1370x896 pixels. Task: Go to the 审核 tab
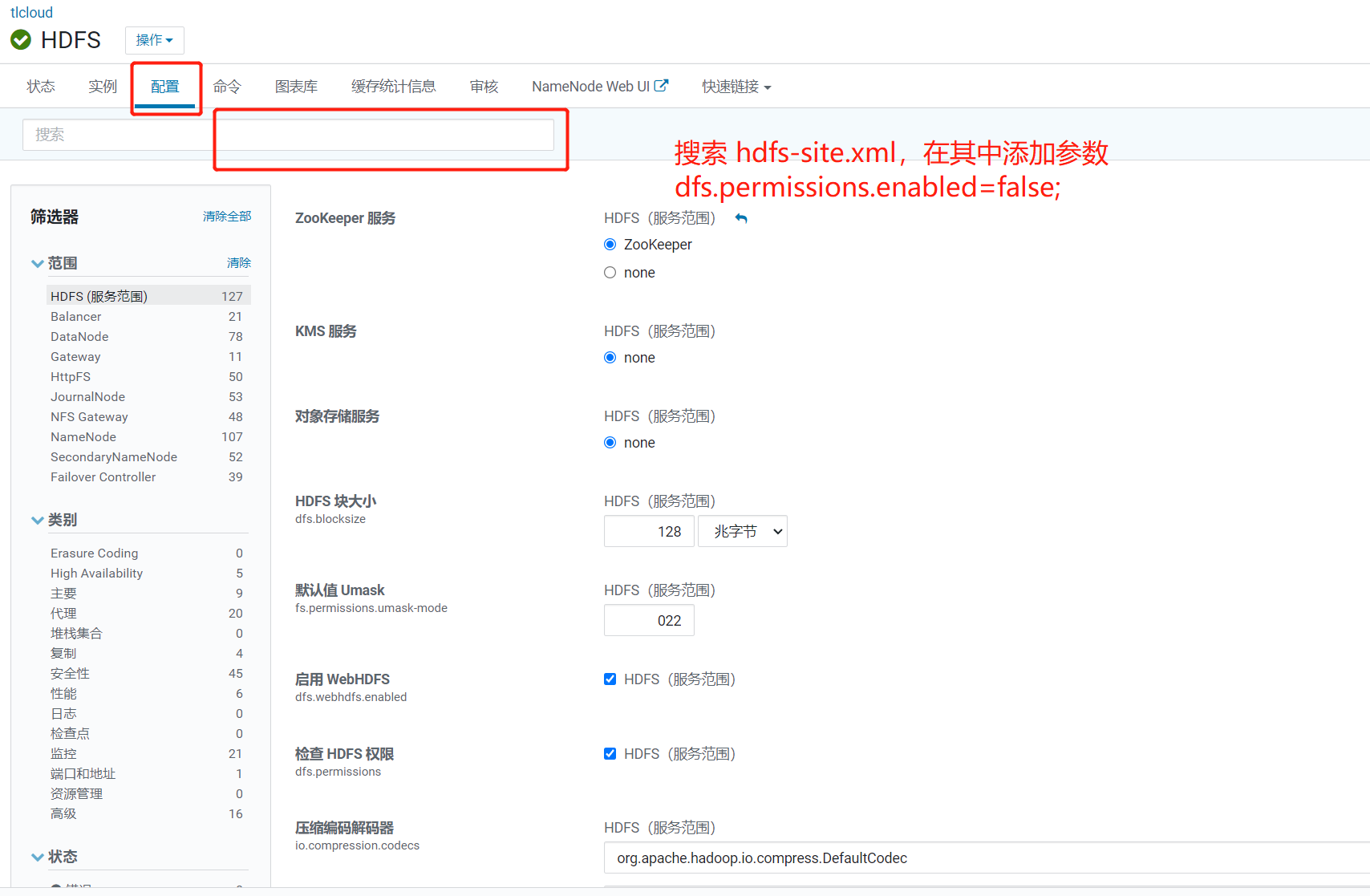tap(484, 86)
